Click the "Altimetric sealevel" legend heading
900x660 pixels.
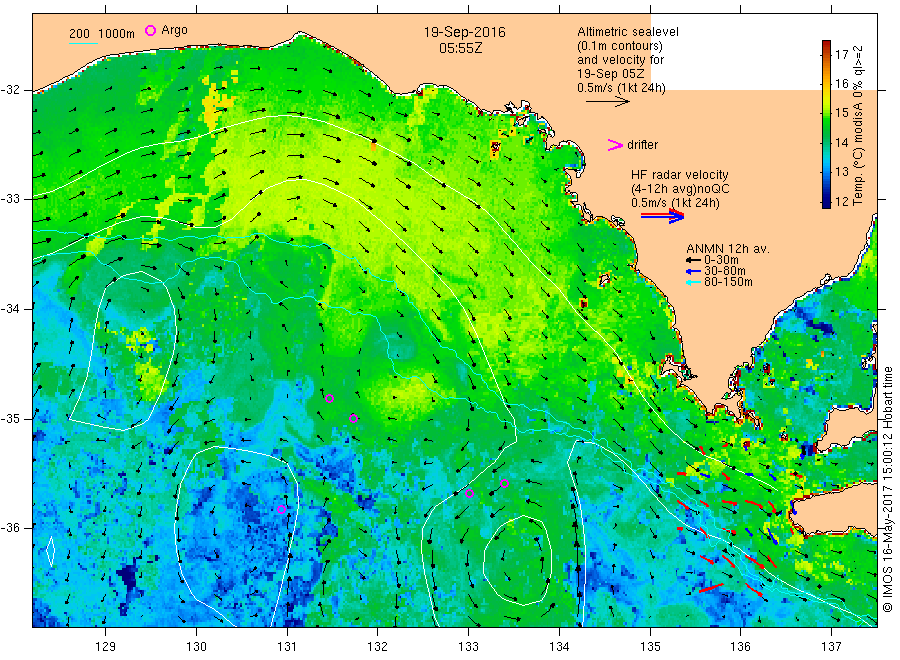(x=628, y=32)
